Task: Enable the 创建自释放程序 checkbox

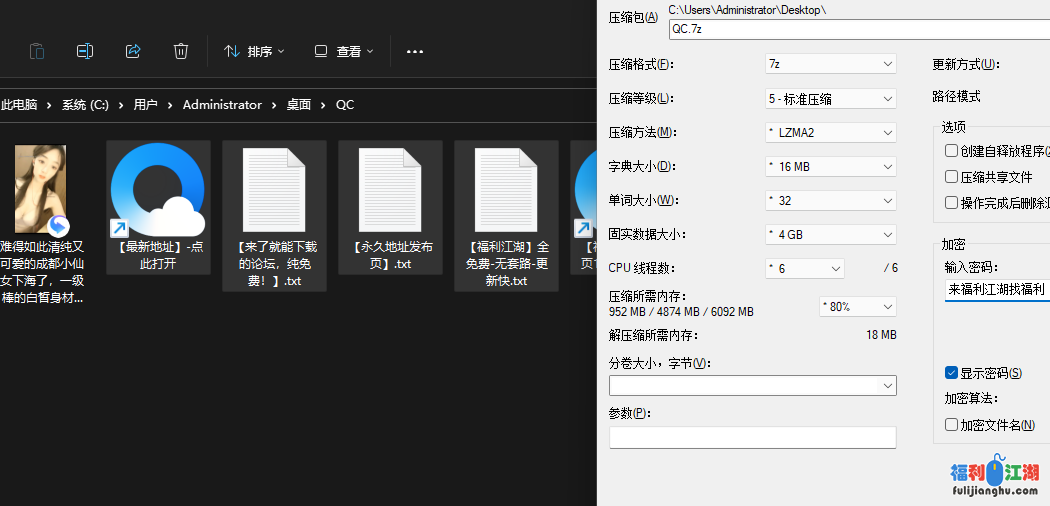Action: (x=952, y=151)
